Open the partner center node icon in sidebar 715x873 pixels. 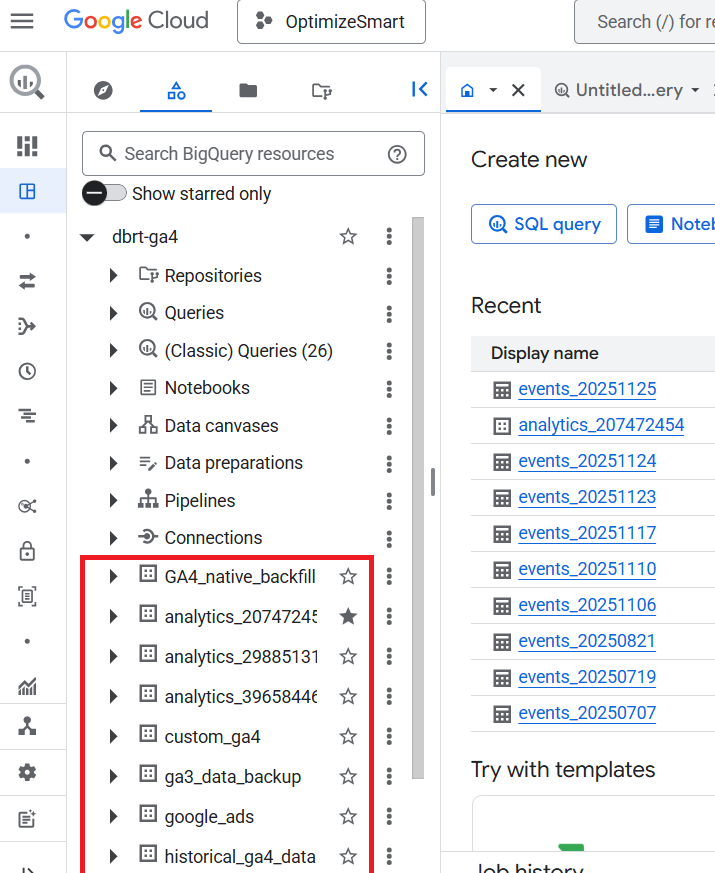tap(27, 726)
